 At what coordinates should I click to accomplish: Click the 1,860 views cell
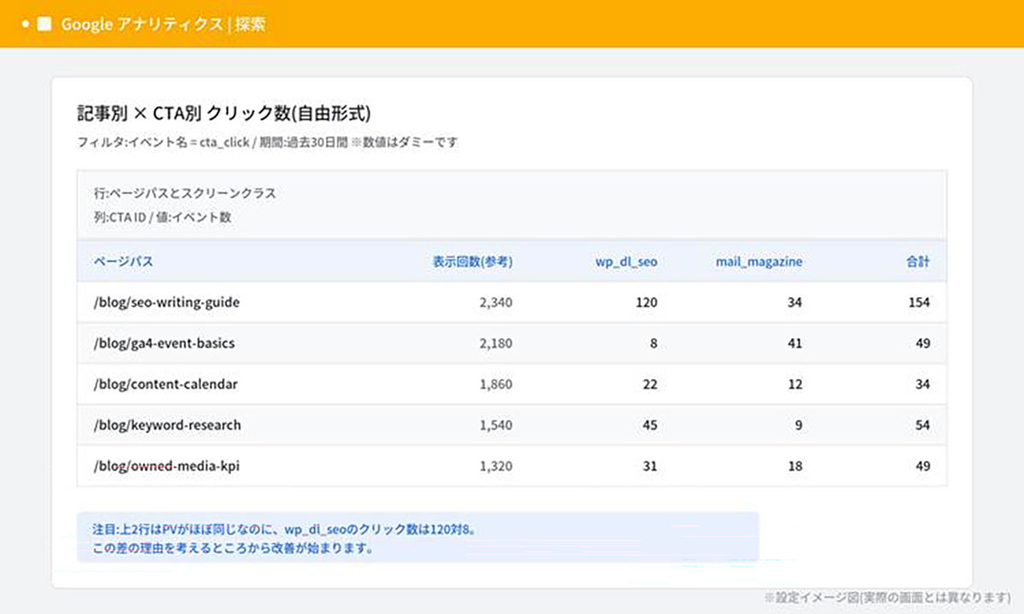(496, 384)
